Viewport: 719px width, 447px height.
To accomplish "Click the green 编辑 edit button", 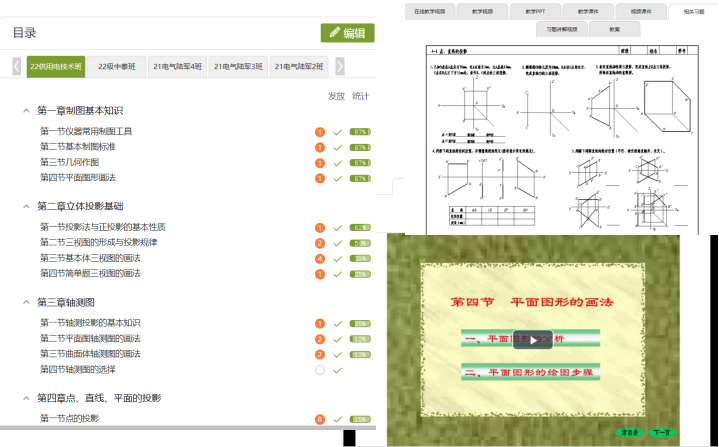I will [x=348, y=33].
